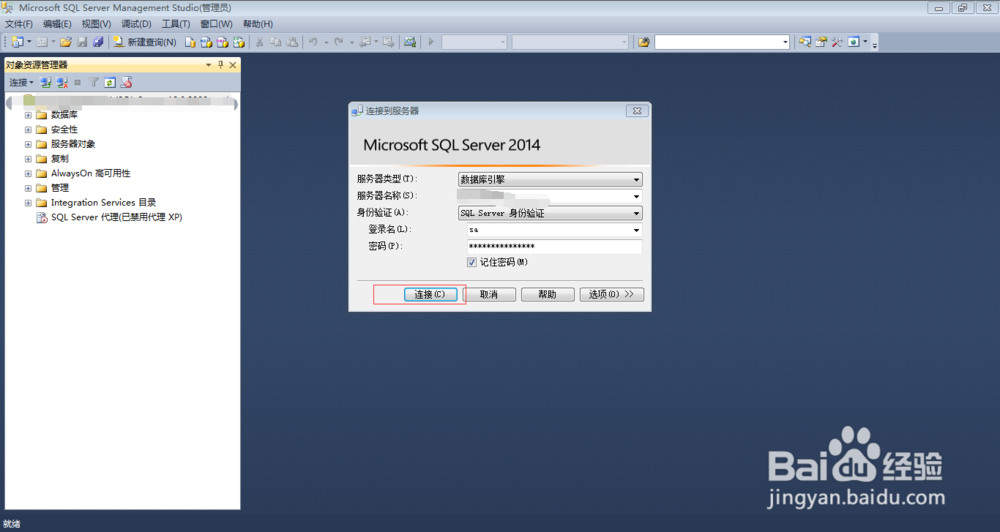Click the Open File folder icon

pos(65,42)
